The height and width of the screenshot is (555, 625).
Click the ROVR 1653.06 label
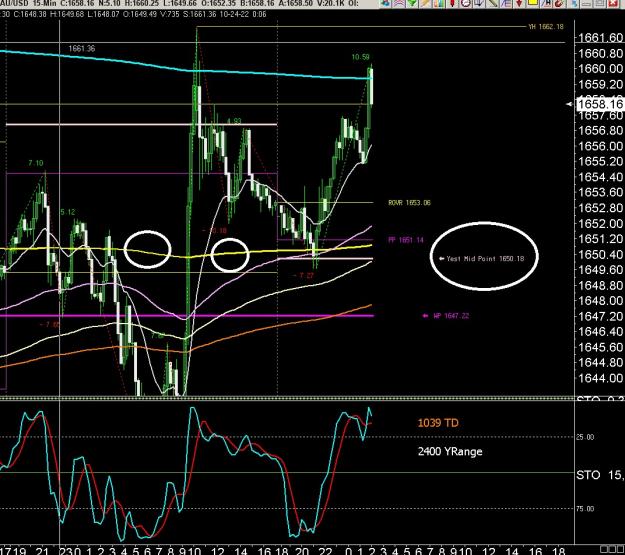pos(409,203)
